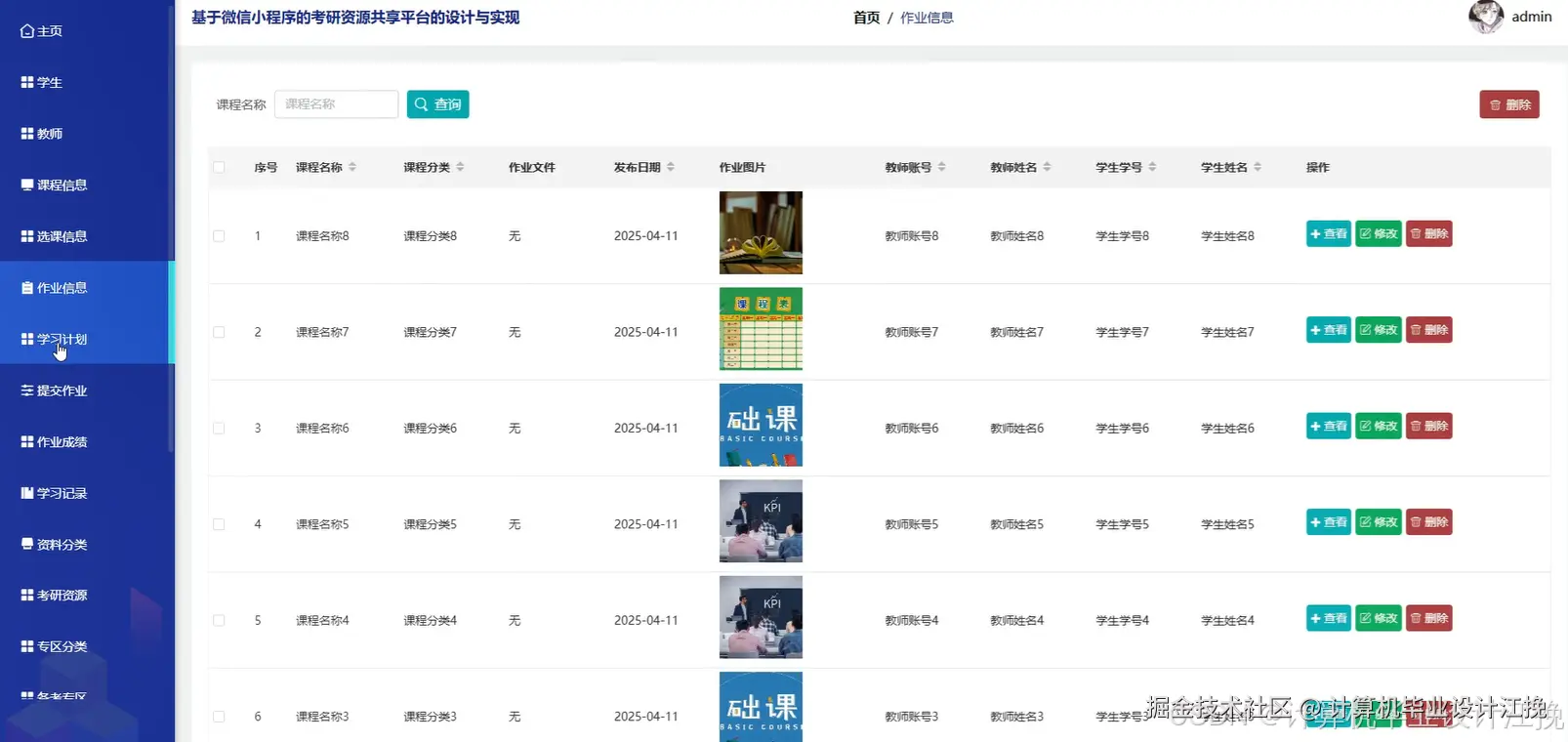The width and height of the screenshot is (1568, 742).
Task: Edit the 课程名称4 row with 修改
Action: click(1379, 618)
